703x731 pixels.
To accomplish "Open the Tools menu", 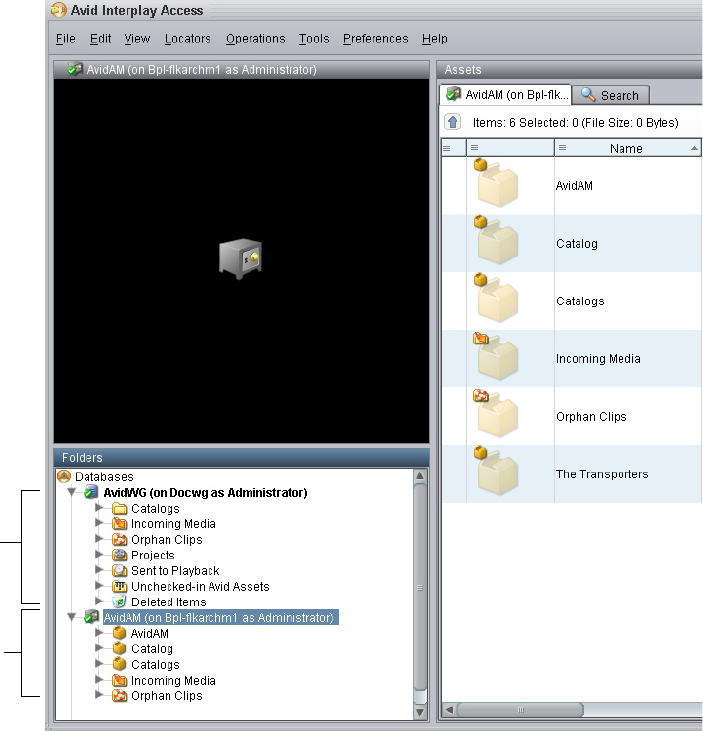I will pos(314,39).
